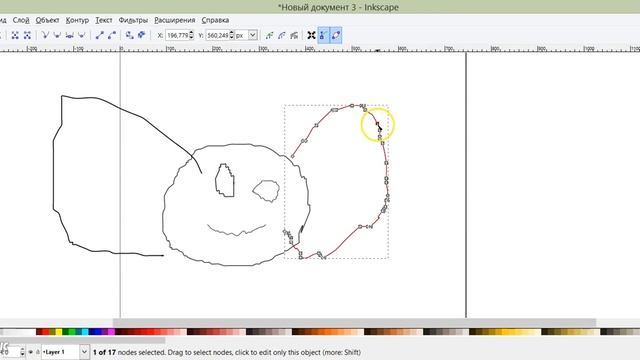The image size is (640, 360).
Task: Open the Фильтры menu
Action: point(133,20)
